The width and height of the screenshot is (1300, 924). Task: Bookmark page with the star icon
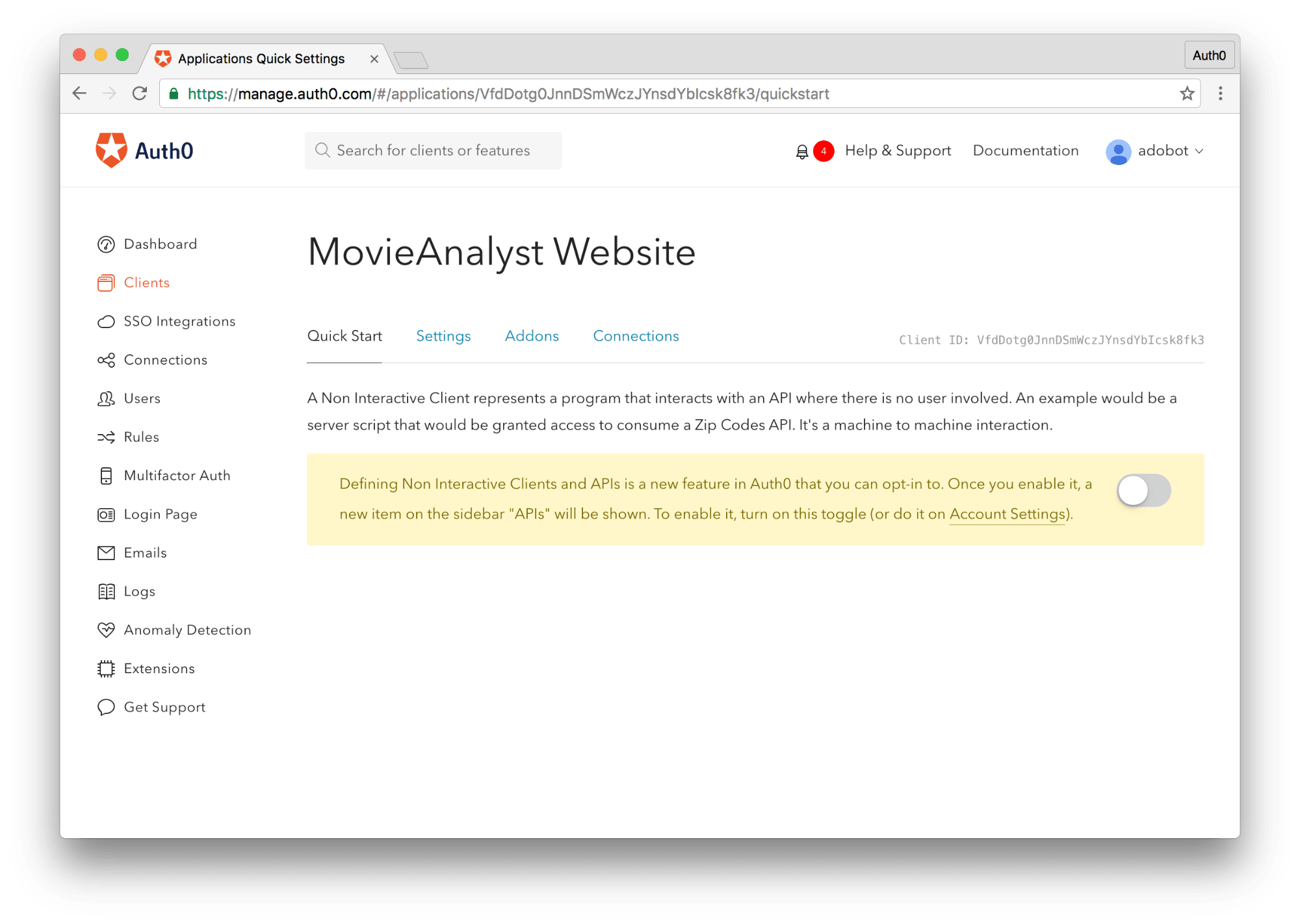click(1187, 94)
